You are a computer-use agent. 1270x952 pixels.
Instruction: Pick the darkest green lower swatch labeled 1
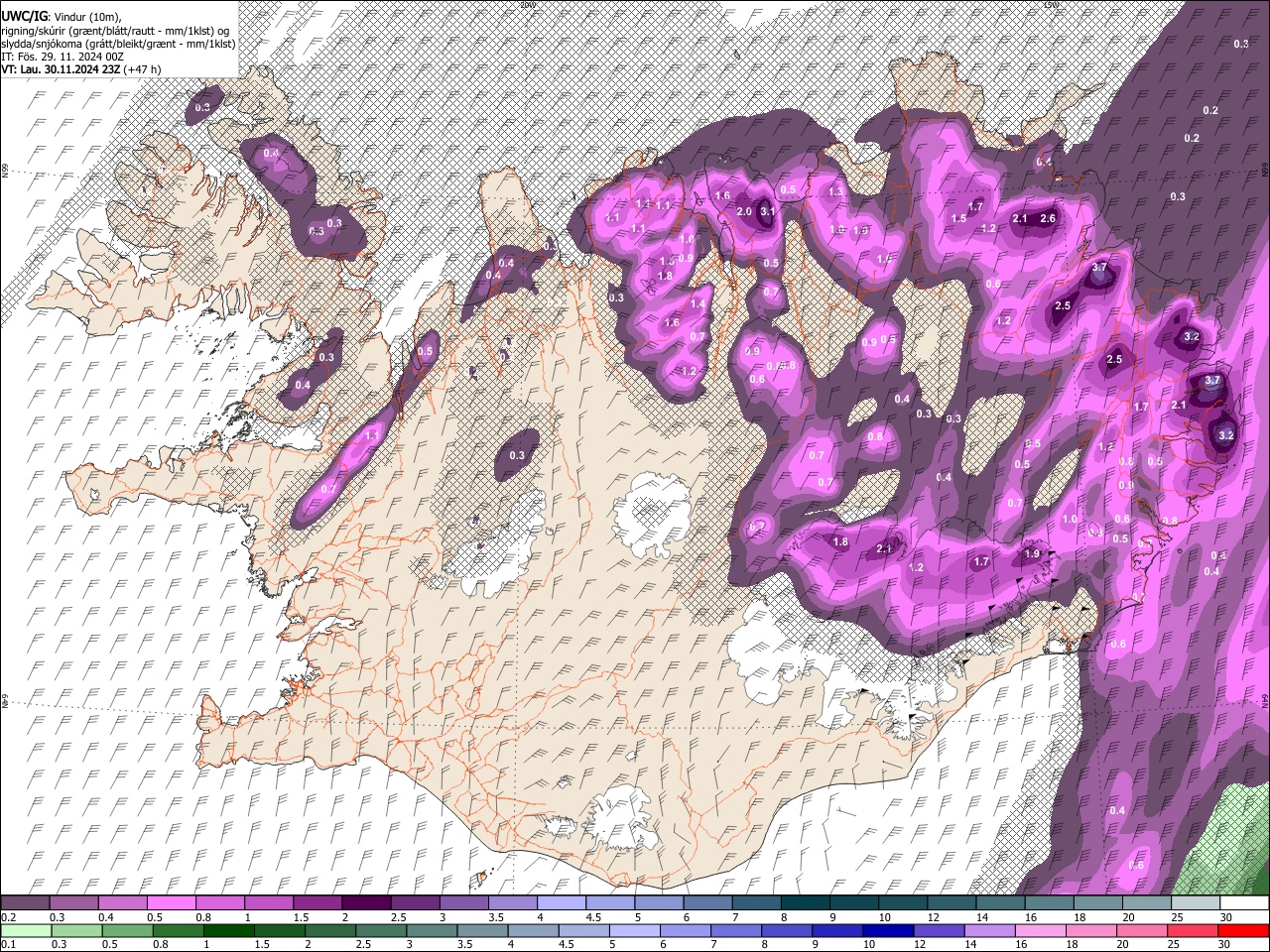(x=227, y=930)
